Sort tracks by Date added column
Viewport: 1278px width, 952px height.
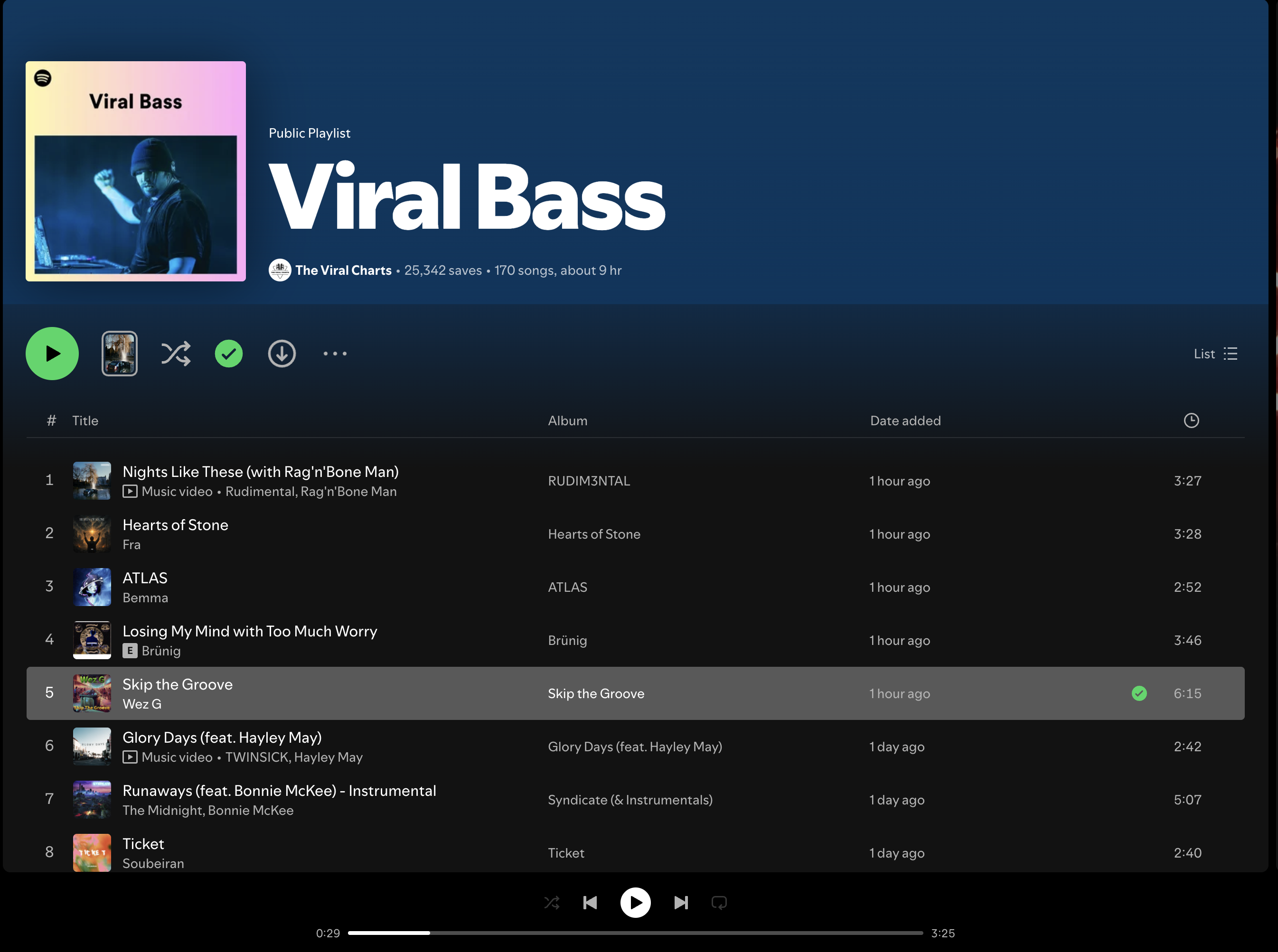[x=905, y=420]
